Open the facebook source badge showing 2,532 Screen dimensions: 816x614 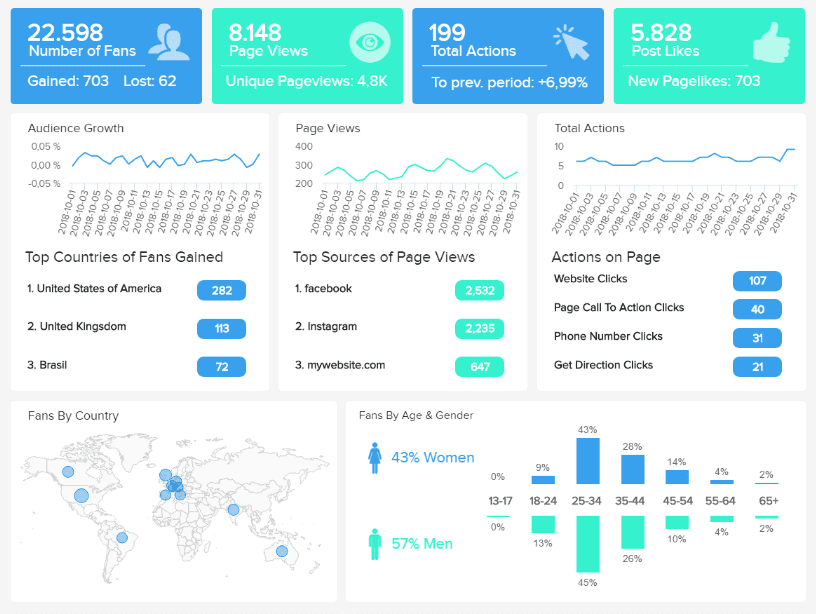tap(478, 290)
